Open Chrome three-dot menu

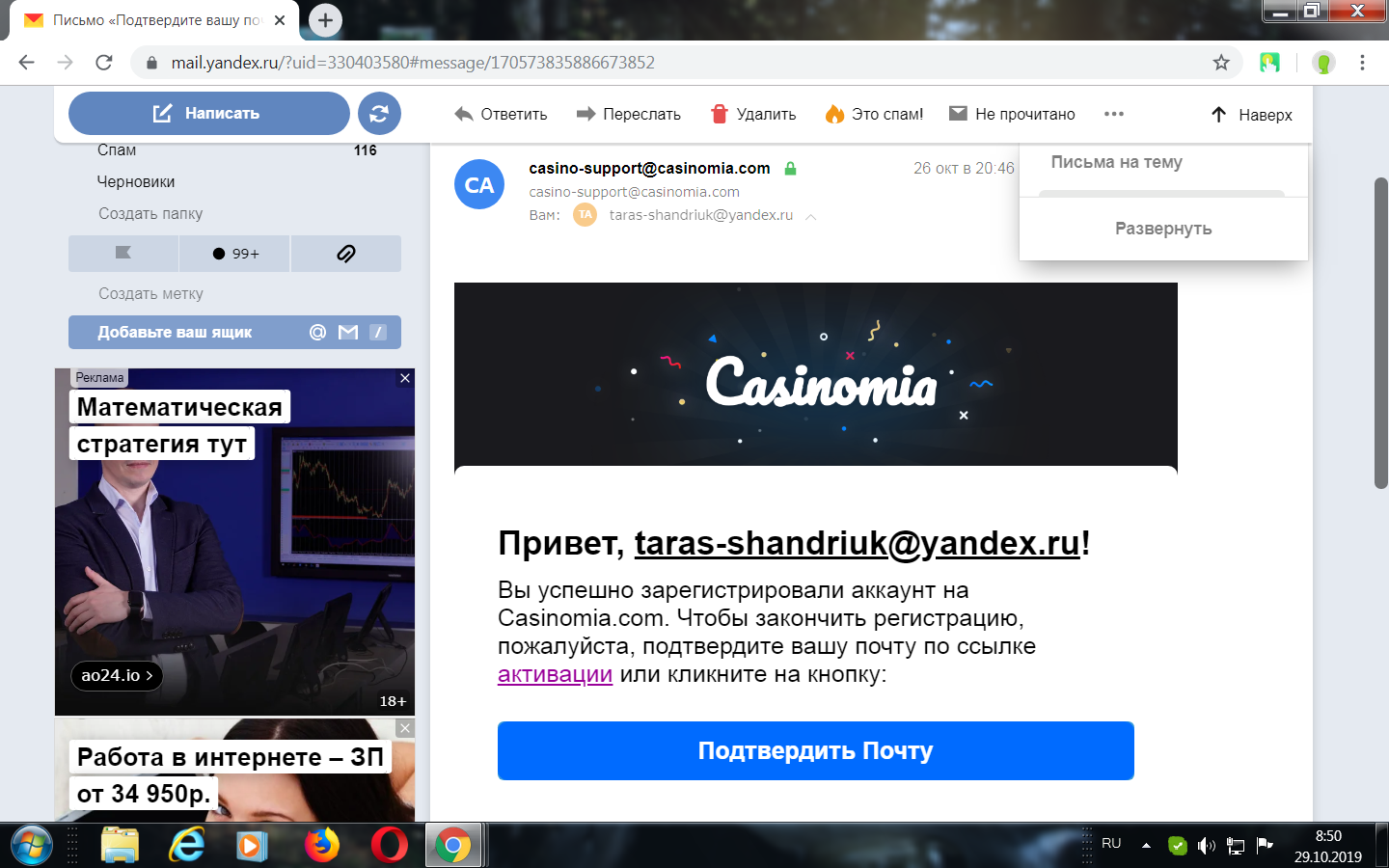[x=1362, y=63]
